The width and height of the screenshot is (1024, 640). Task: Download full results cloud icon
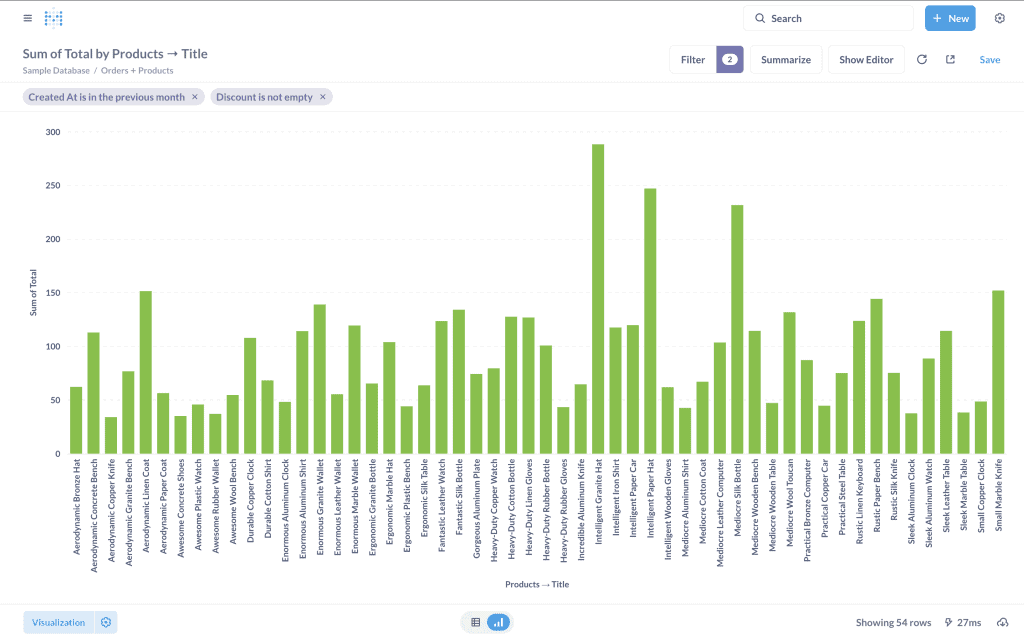pyautogui.click(x=1003, y=622)
